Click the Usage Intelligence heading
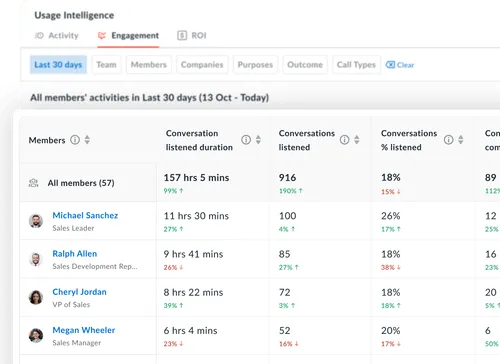 coord(74,15)
